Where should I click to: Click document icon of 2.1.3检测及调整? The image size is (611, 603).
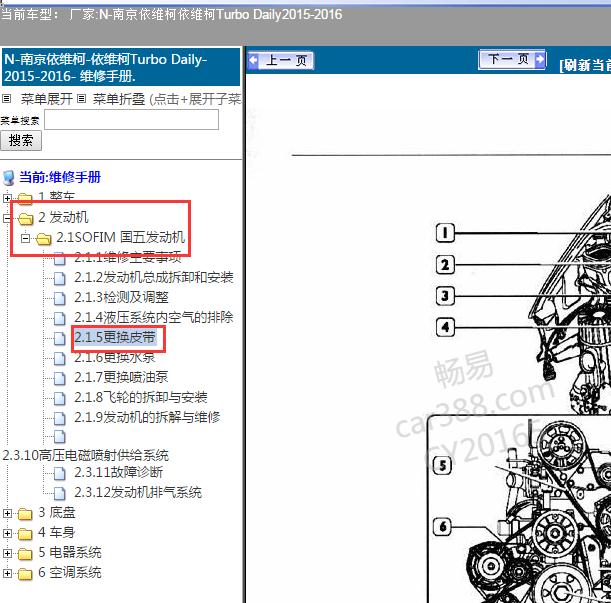60,298
